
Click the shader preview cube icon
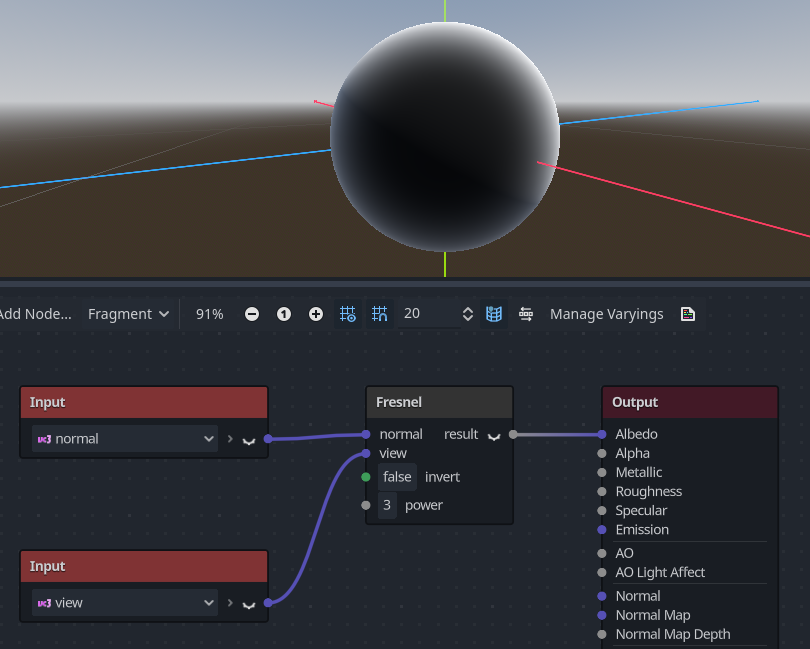click(494, 313)
